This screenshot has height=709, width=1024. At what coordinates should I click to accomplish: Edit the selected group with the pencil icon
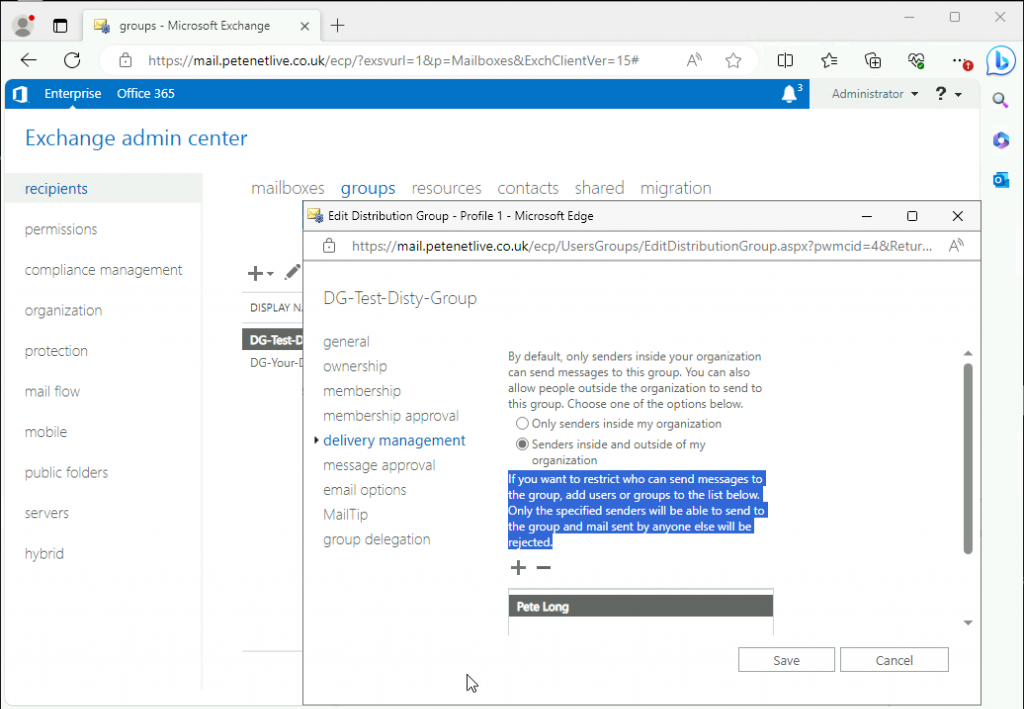click(293, 273)
